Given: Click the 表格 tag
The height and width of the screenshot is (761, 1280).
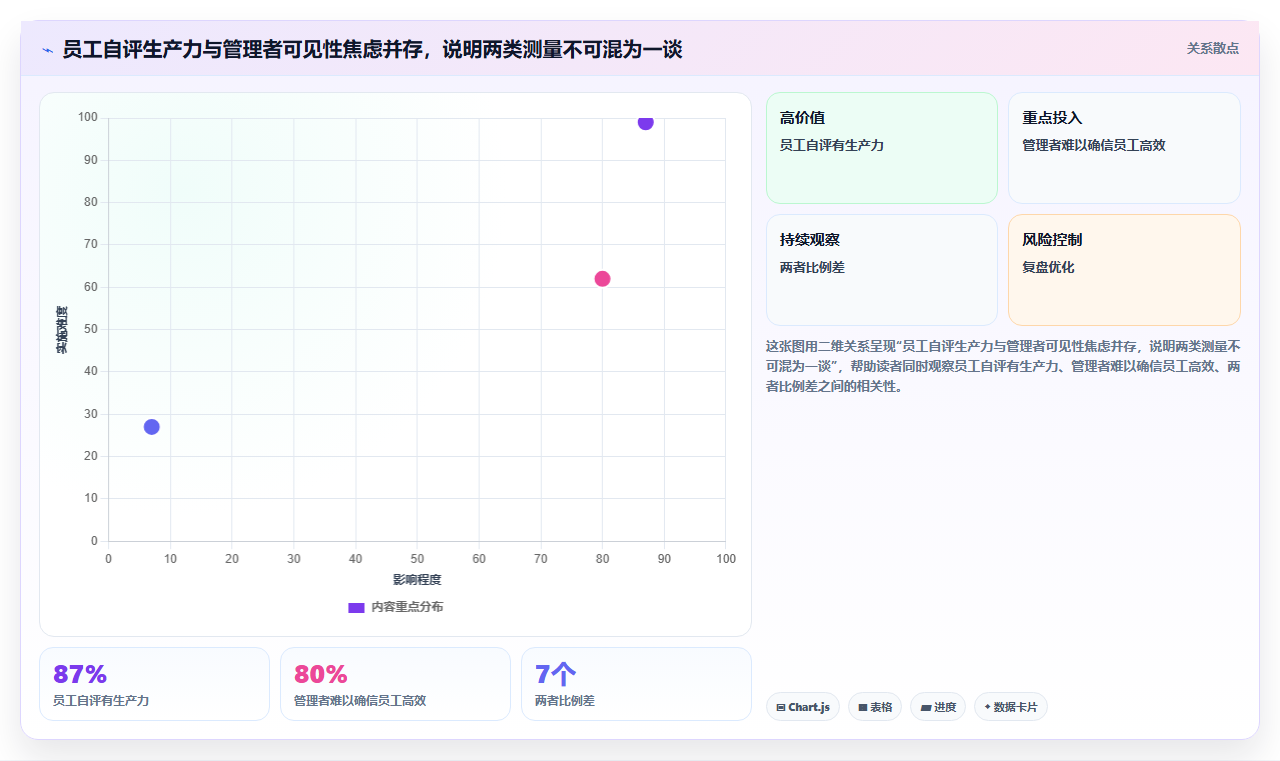Looking at the screenshot, I should 875,707.
